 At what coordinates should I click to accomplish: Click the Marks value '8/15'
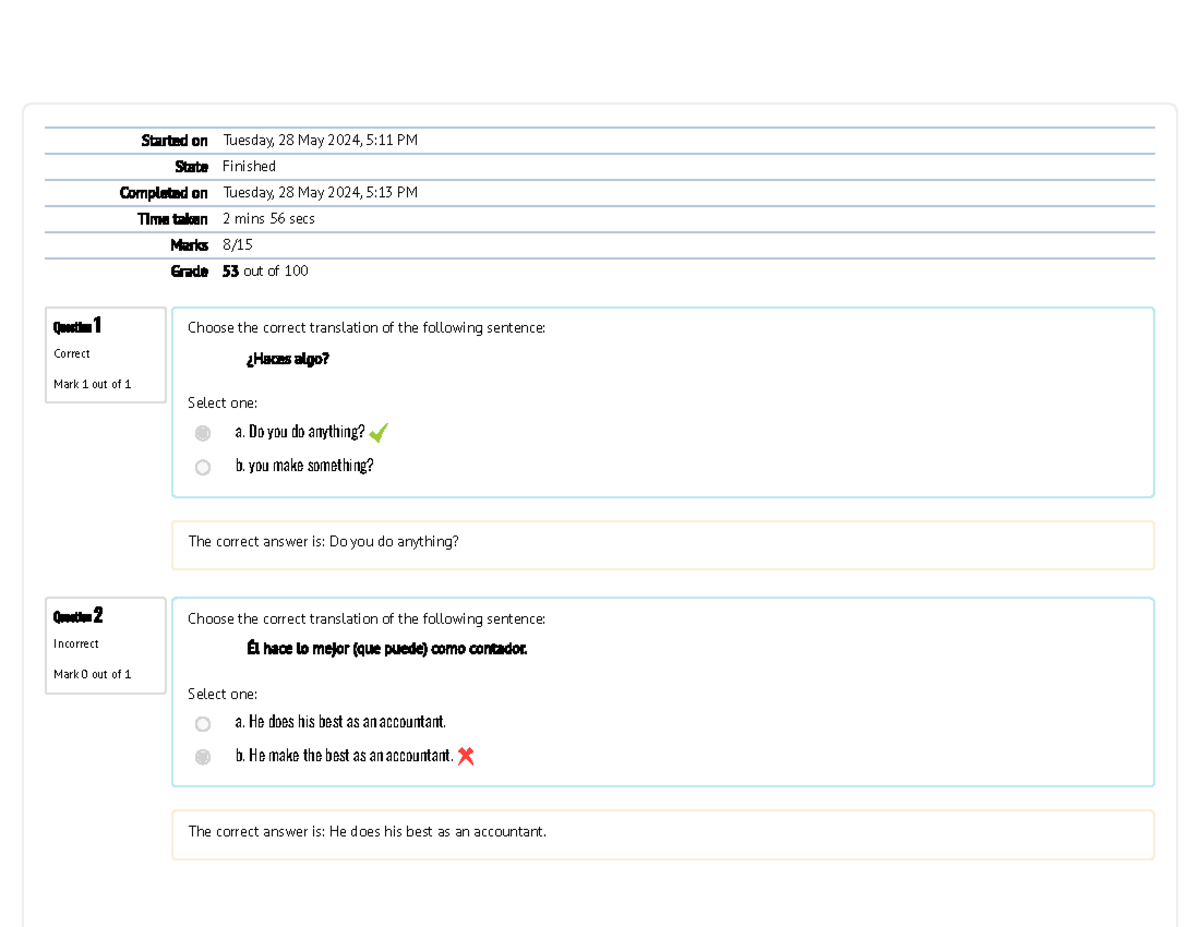tap(238, 245)
